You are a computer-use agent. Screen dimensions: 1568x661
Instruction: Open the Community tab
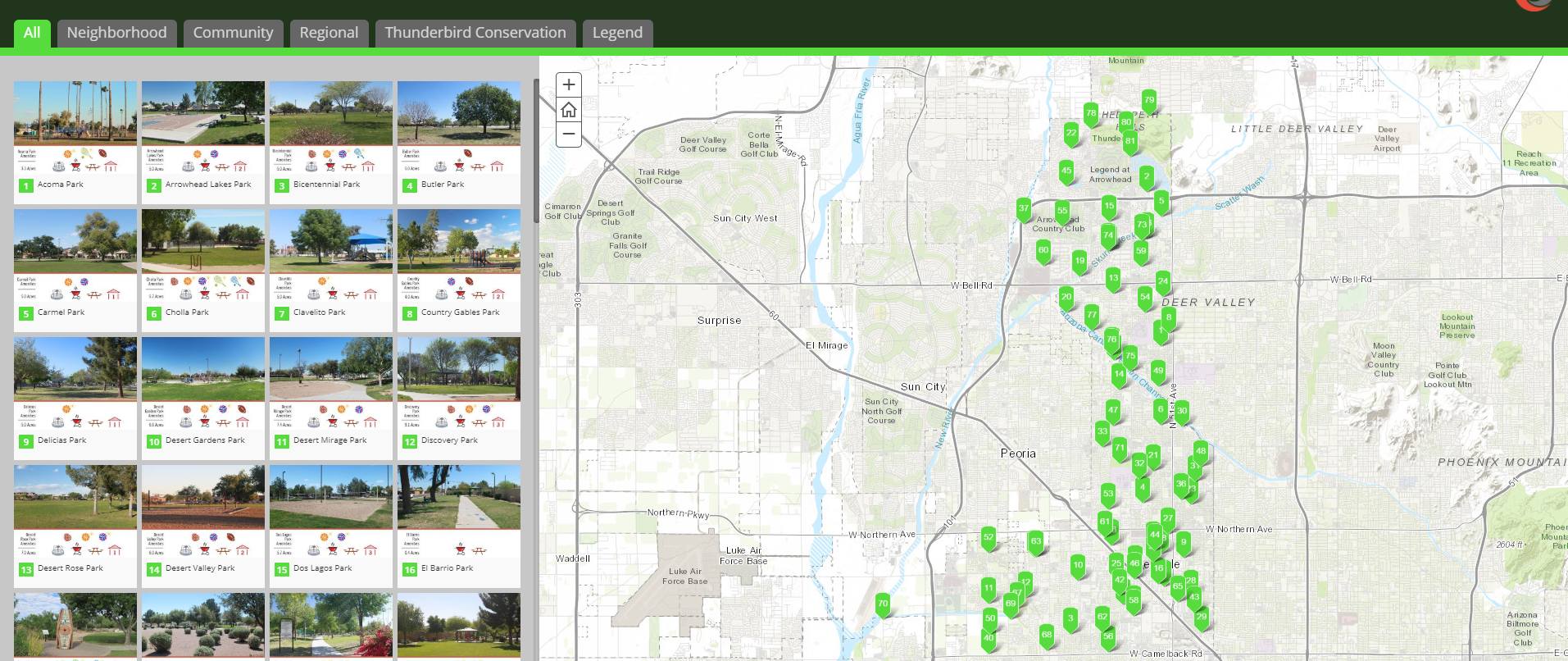pyautogui.click(x=233, y=33)
